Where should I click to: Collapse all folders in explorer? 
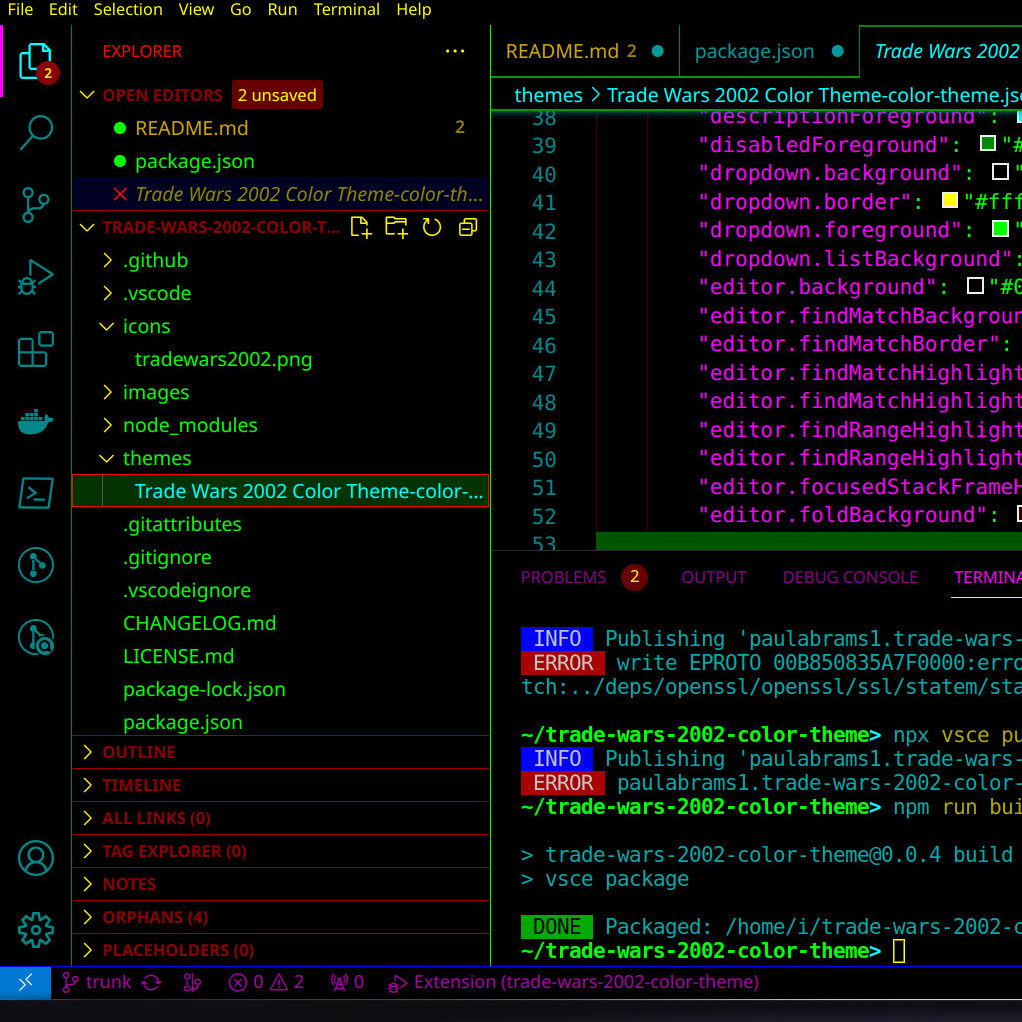tap(468, 227)
